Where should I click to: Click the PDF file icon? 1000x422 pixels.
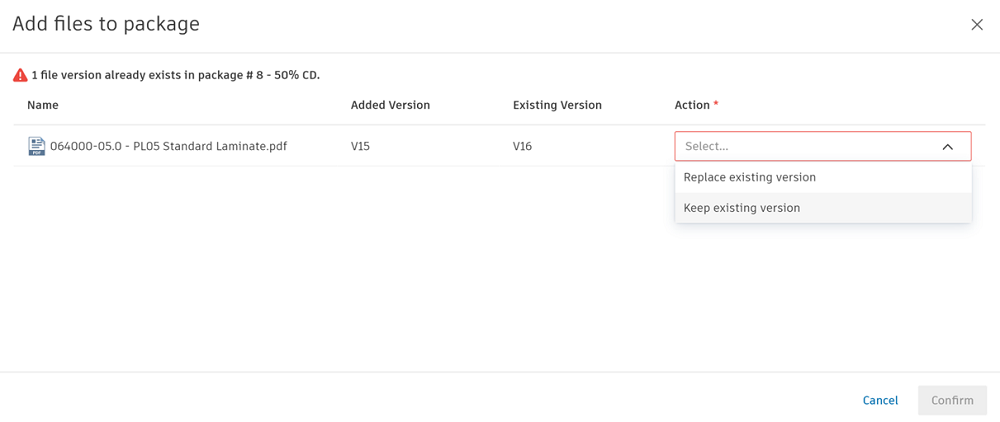click(37, 146)
